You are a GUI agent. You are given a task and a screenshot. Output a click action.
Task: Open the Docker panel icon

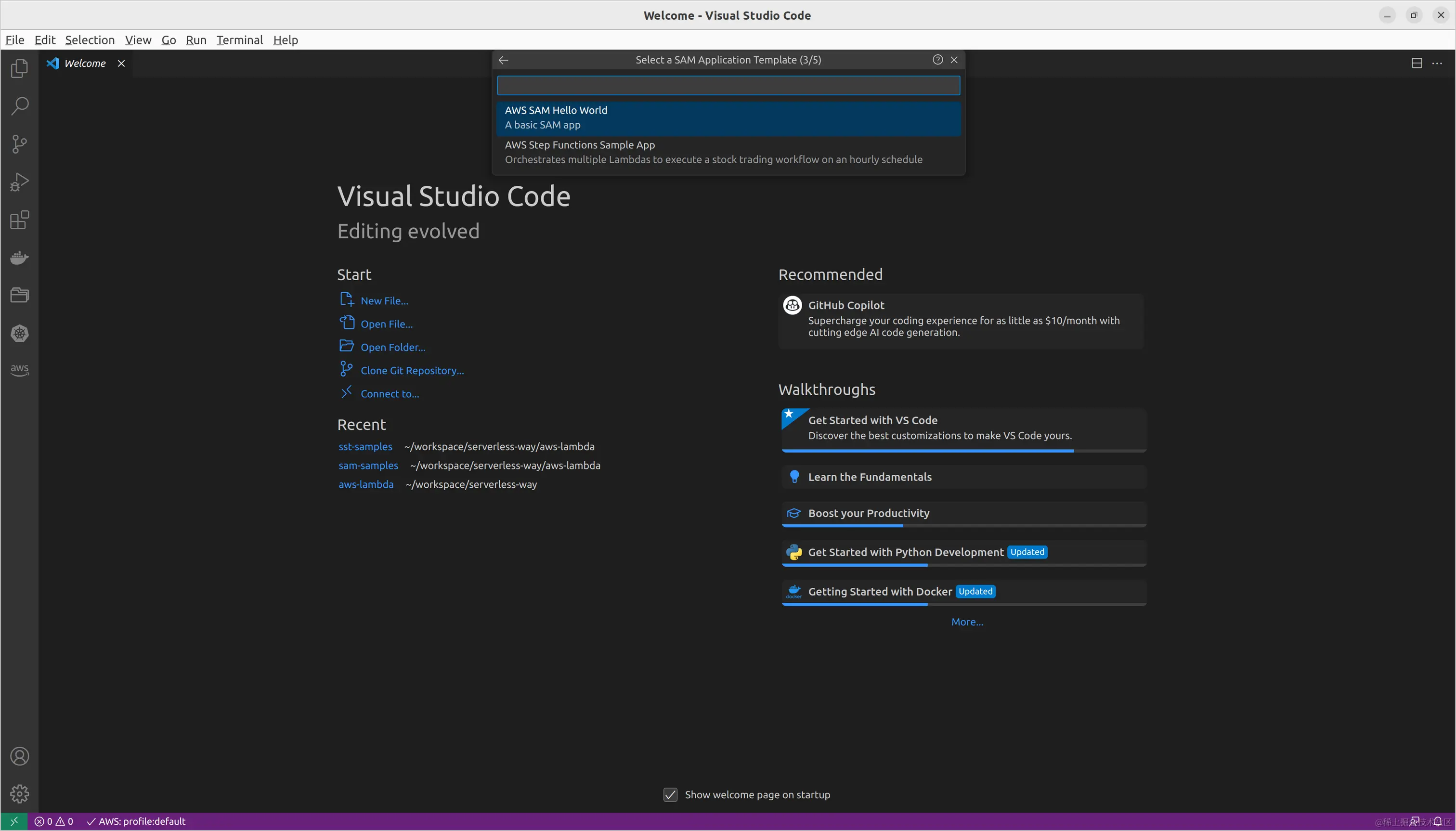click(19, 258)
